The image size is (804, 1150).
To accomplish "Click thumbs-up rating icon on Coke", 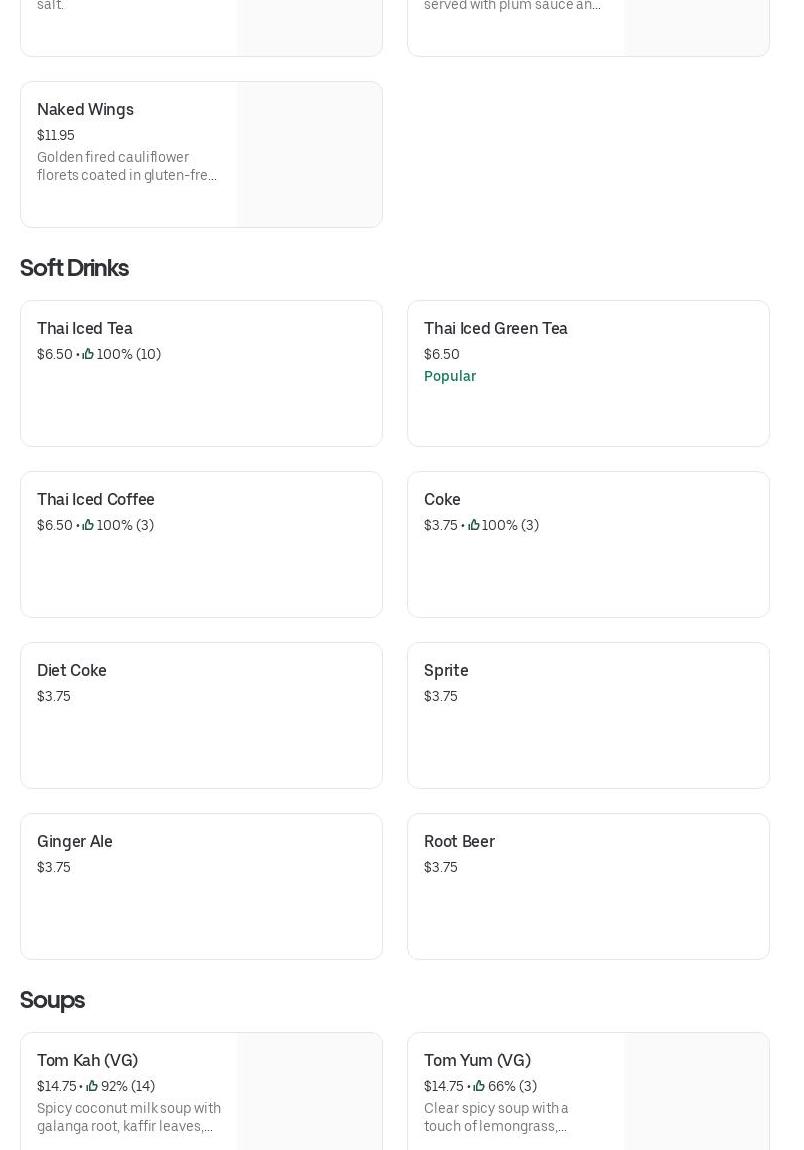I will (x=474, y=525).
